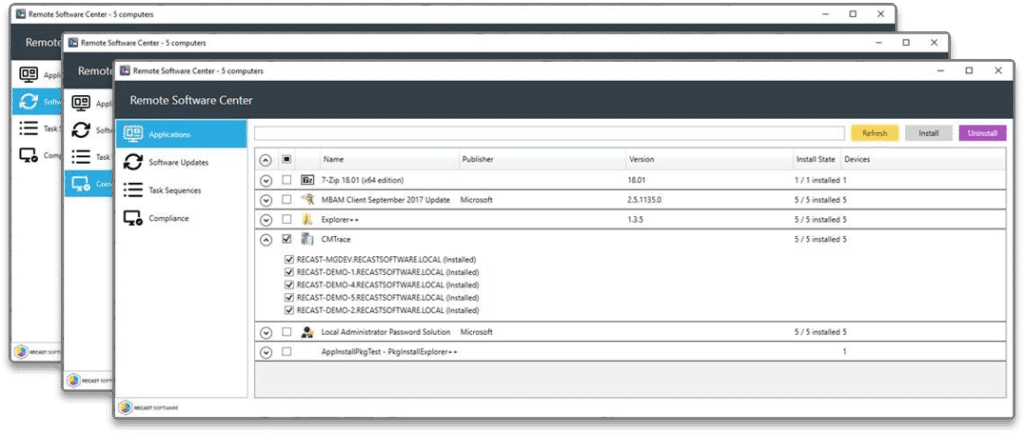This screenshot has width=1024, height=434.
Task: Open Applications section in front window
Action: point(182,134)
